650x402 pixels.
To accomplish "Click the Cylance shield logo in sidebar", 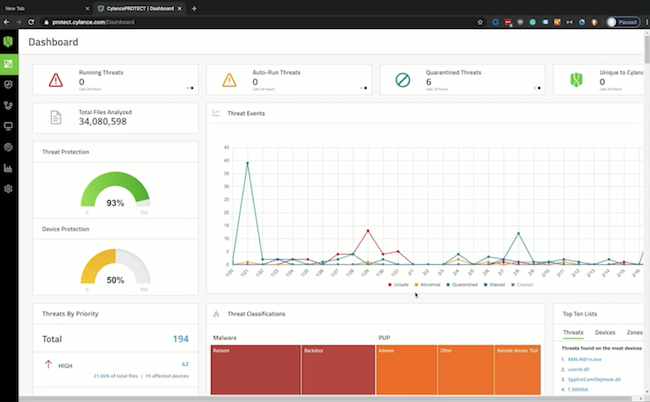I will 8,41.
